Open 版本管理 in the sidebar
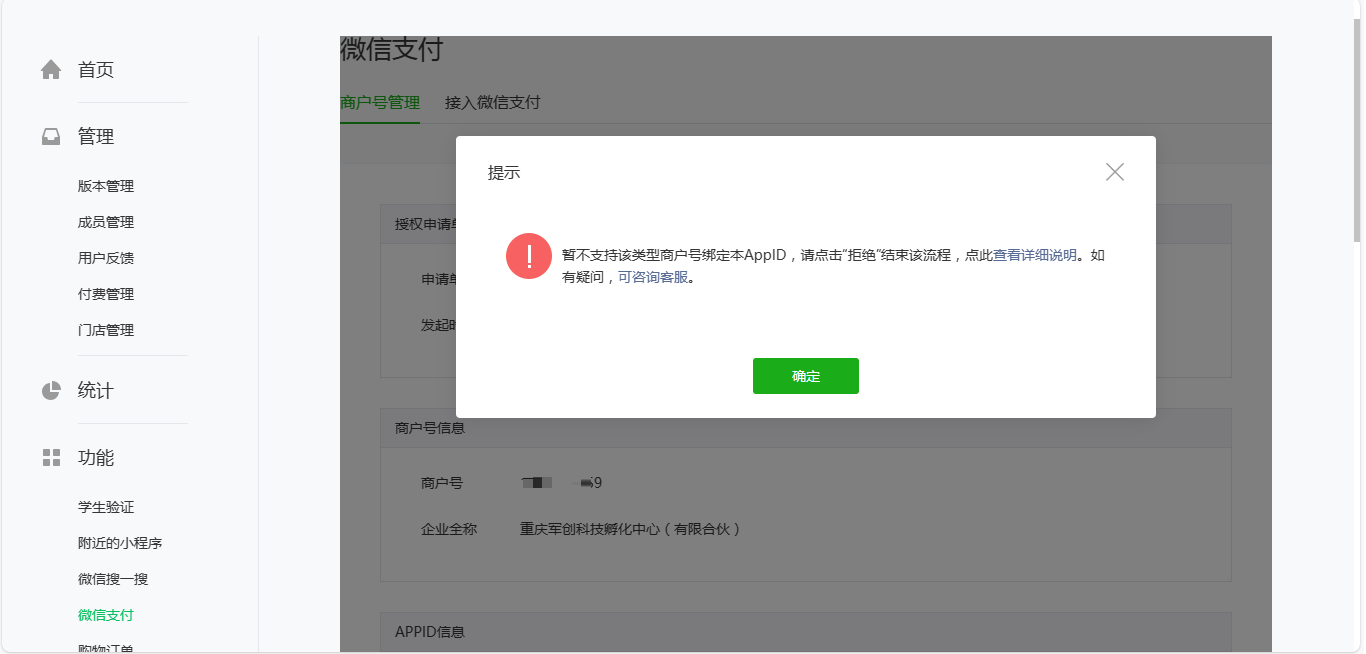Viewport: 1366px width, 654px height. click(106, 186)
